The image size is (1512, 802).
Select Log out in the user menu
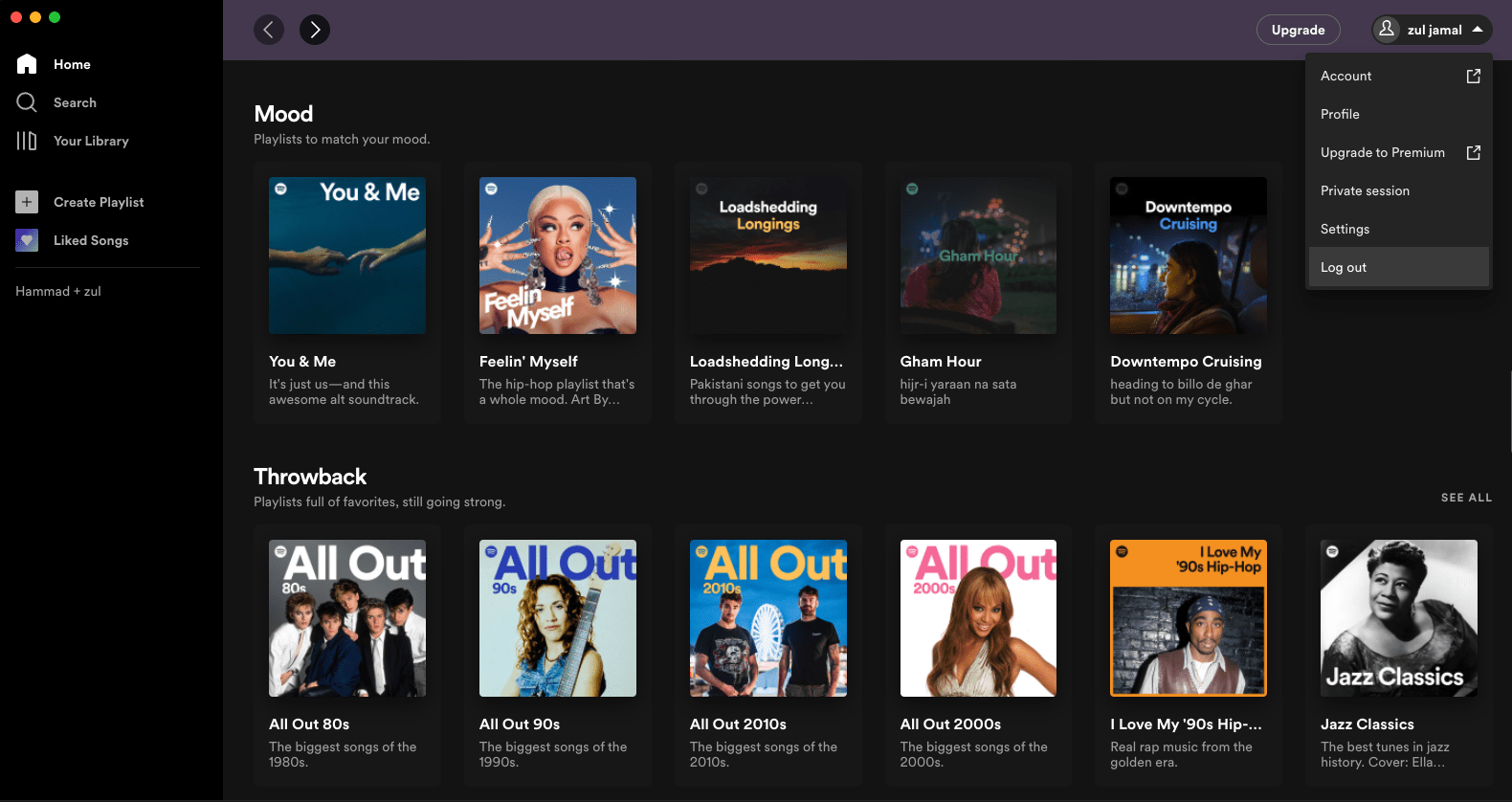(x=1398, y=267)
